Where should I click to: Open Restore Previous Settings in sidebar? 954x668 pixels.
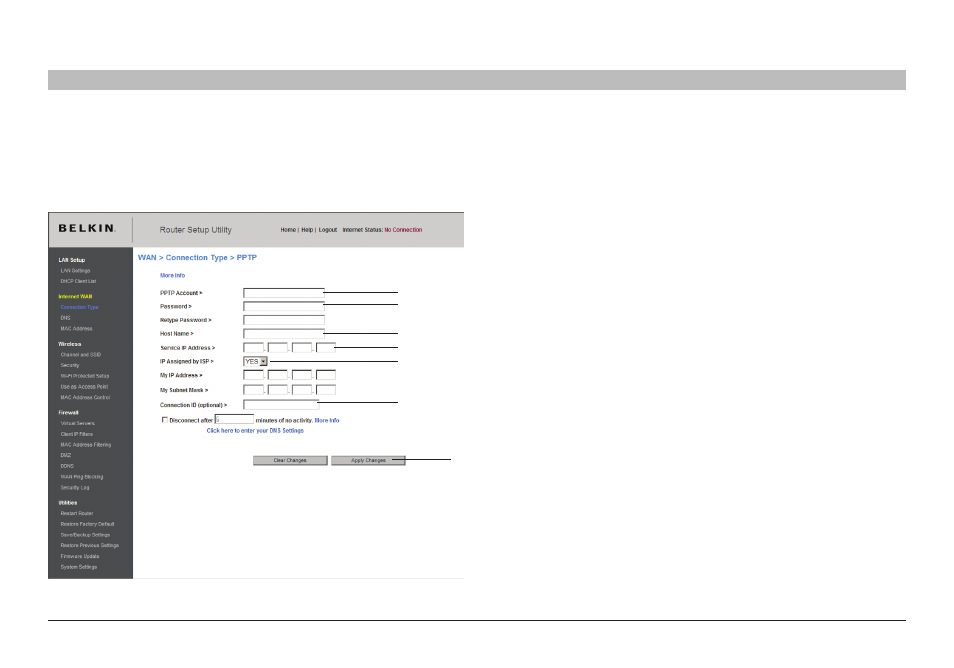[x=90, y=545]
